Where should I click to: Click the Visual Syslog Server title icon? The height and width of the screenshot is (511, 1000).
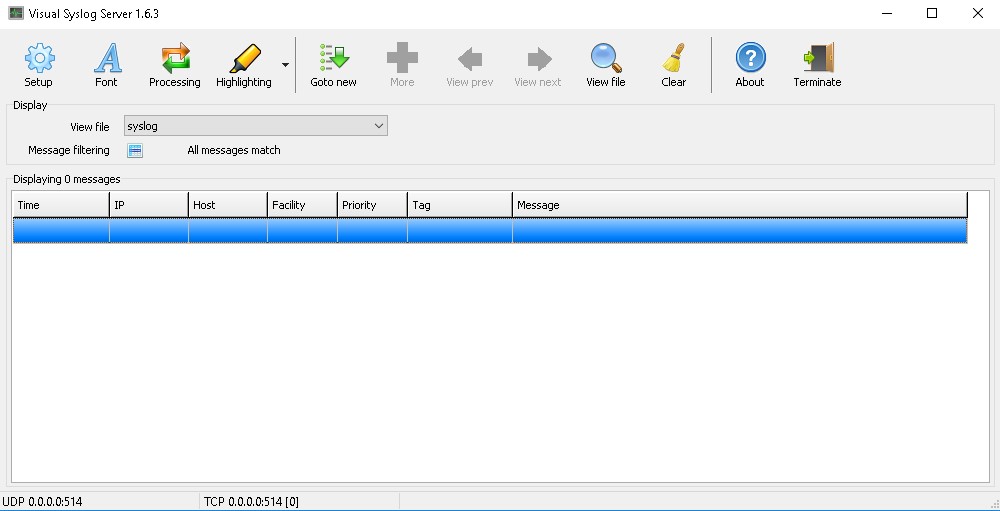(x=15, y=13)
